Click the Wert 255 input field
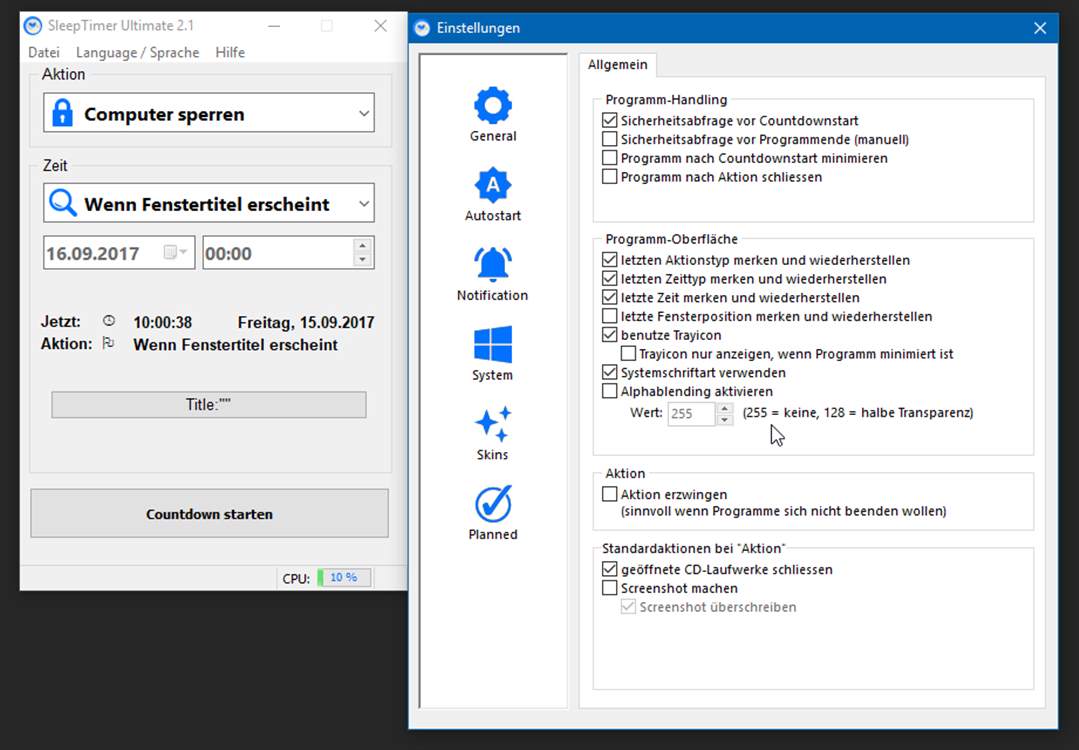 (692, 414)
